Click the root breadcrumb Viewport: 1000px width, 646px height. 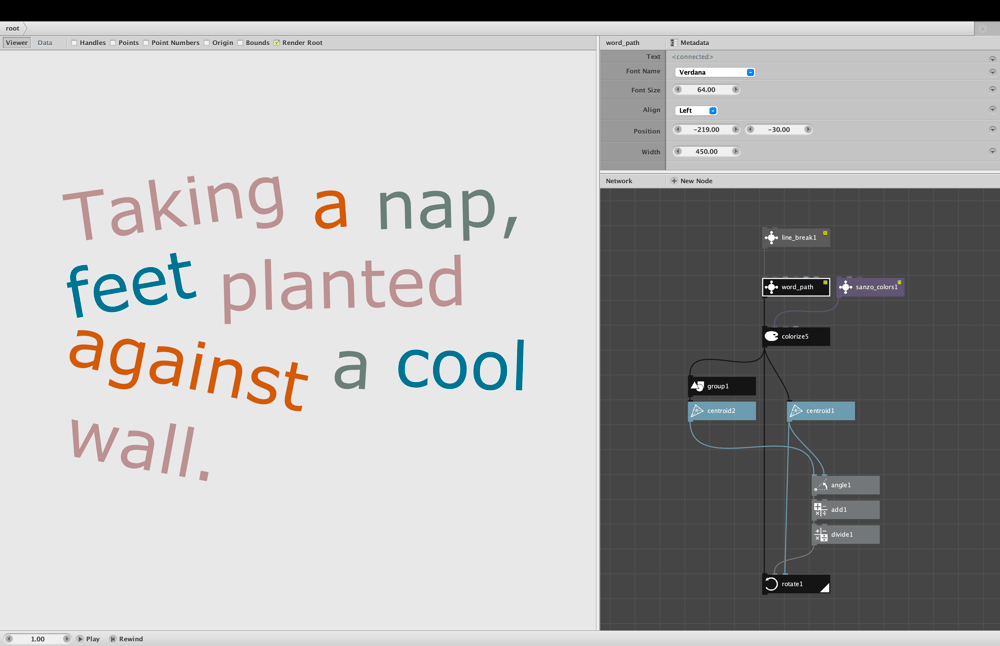[12, 28]
